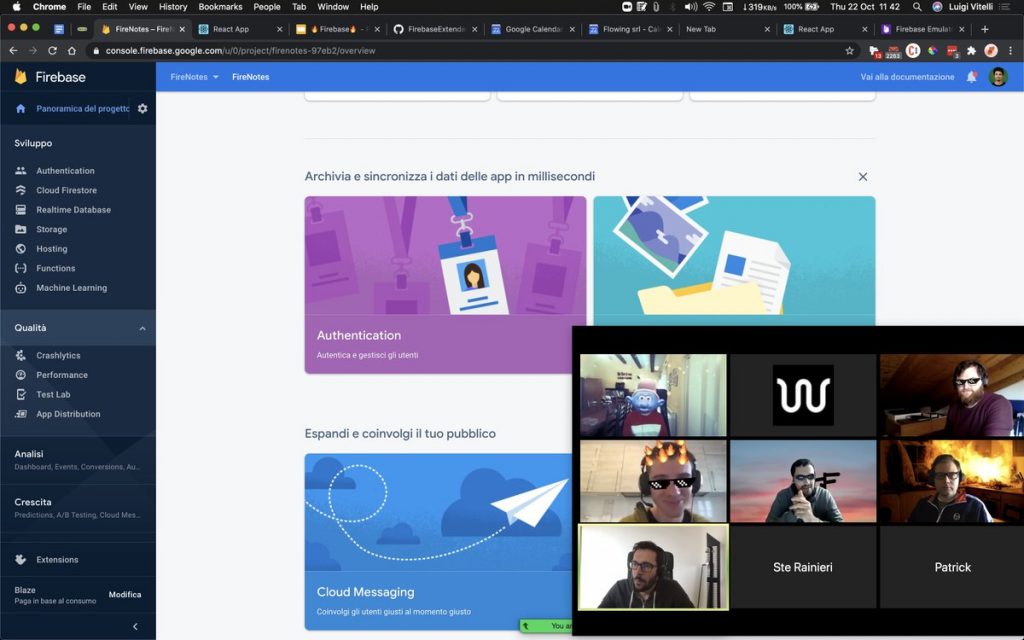Image resolution: width=1024 pixels, height=640 pixels.
Task: Click the Firebase logo in sidebar
Action: point(21,77)
